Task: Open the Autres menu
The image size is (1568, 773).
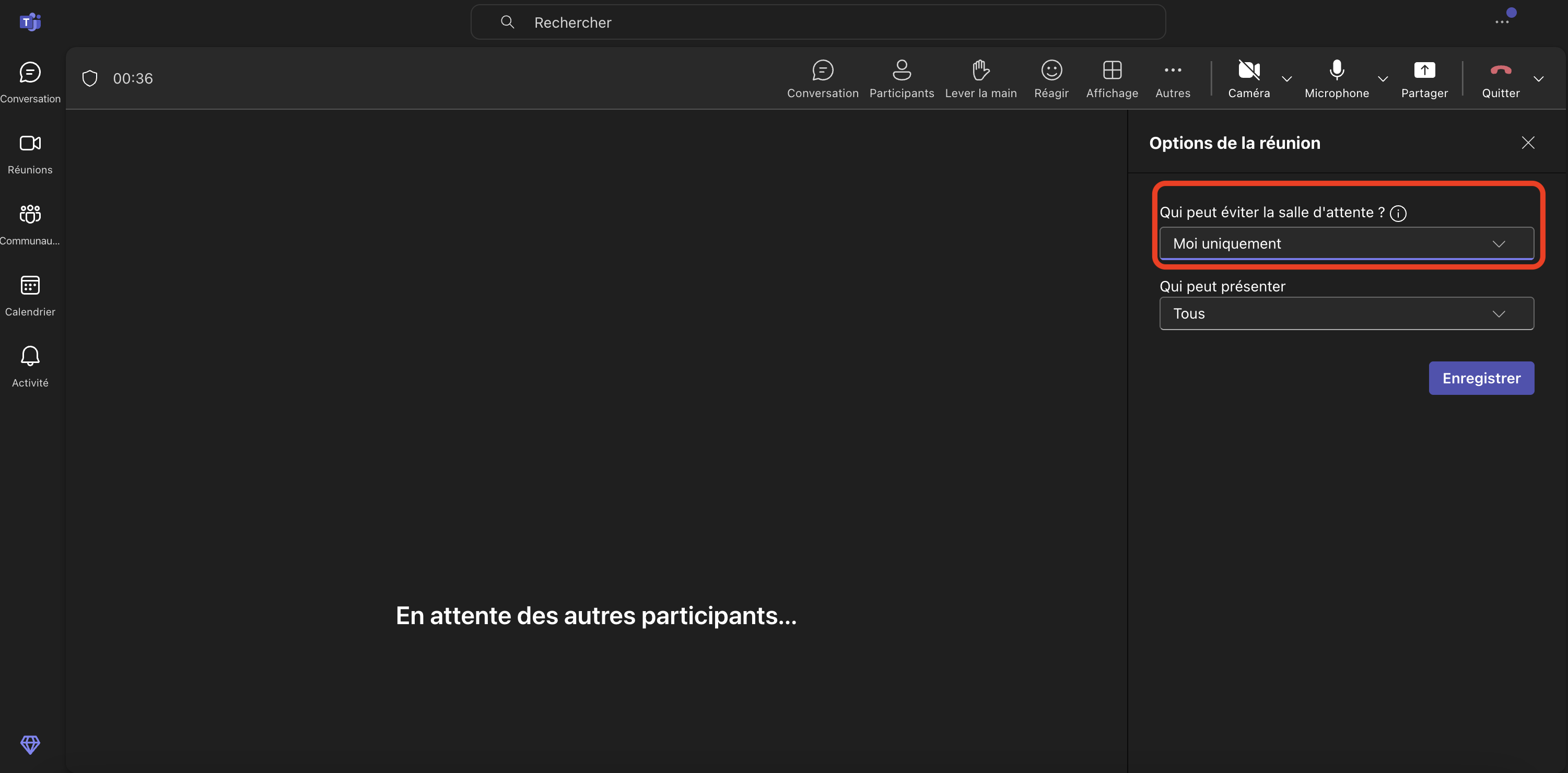Action: [1173, 78]
